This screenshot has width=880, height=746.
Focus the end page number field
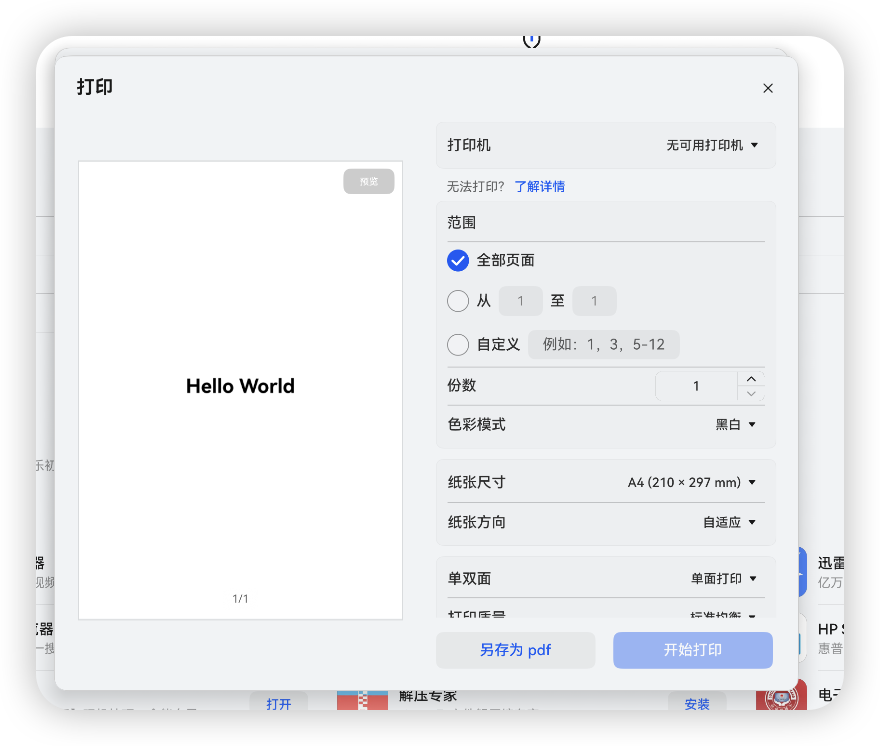click(594, 301)
